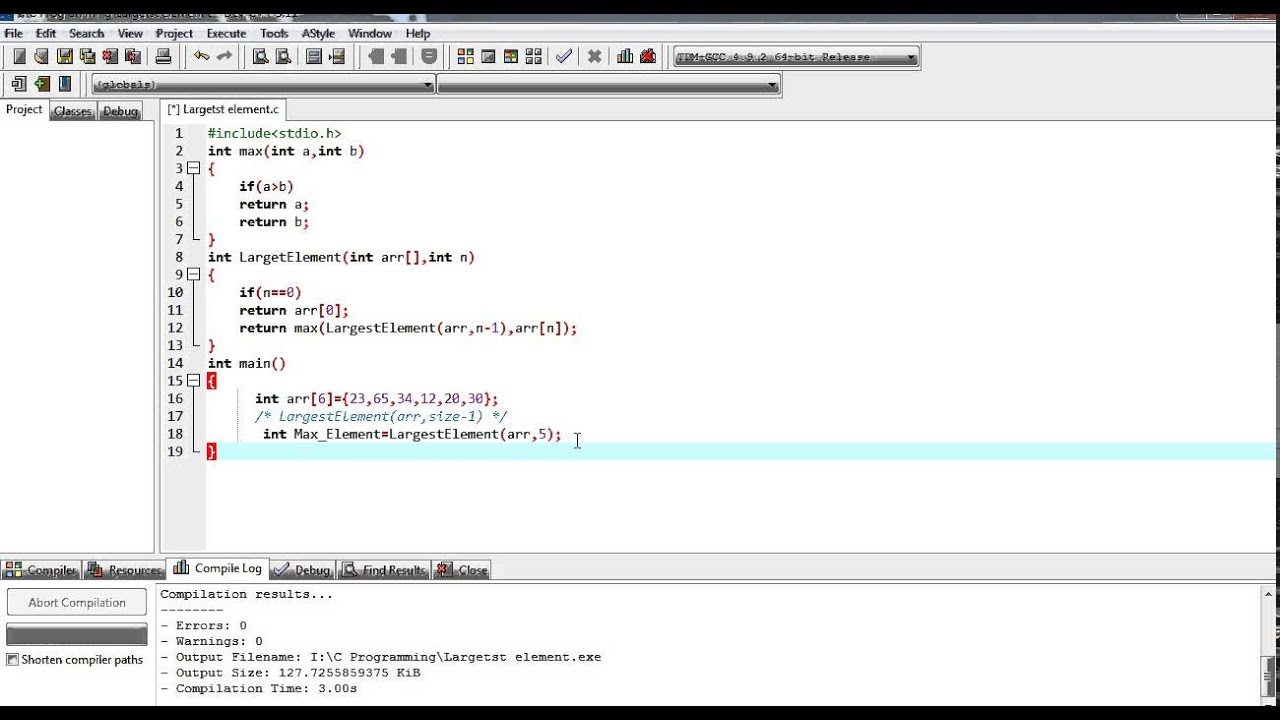Open the empty function list dropdown
The width and height of the screenshot is (1280, 720).
(608, 85)
